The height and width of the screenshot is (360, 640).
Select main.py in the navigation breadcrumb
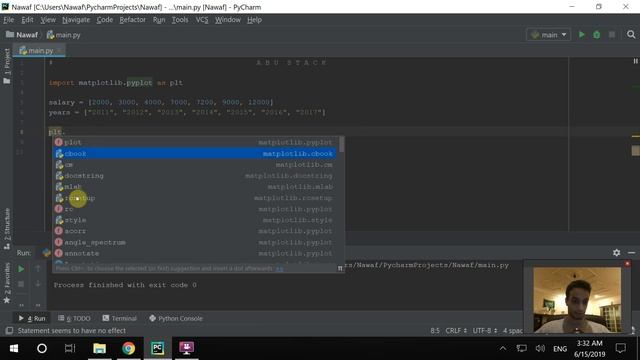[63, 35]
